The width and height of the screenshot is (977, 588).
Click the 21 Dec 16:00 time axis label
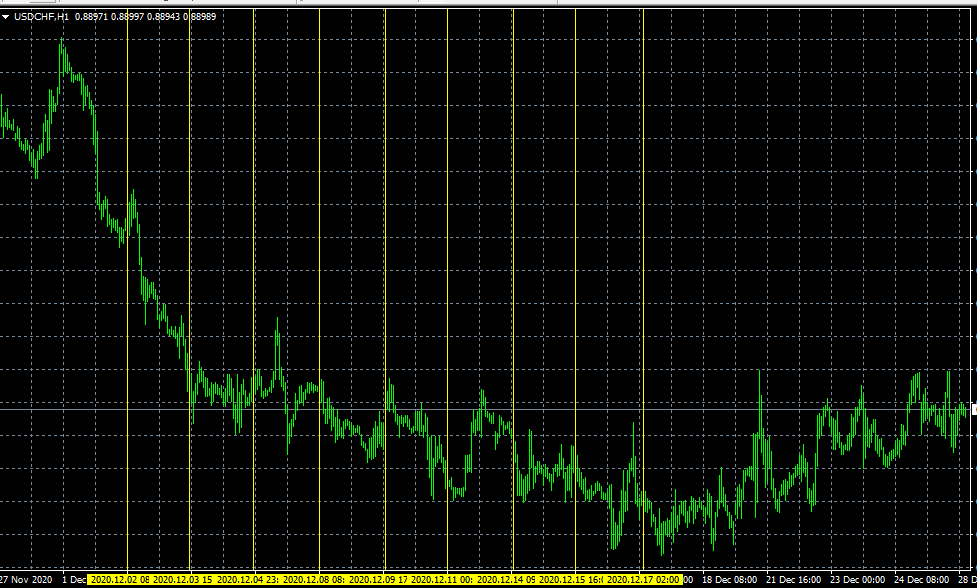[x=793, y=580]
